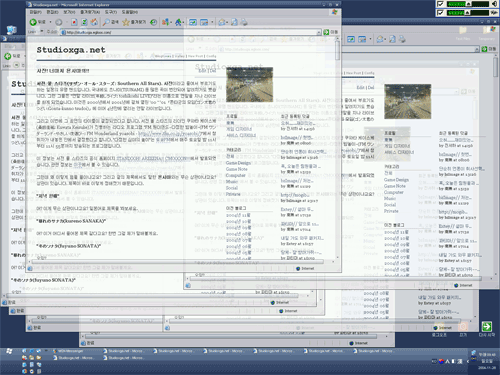This screenshot has height=375, width=500.
Task: Adjust the lower green volume slider
Action: point(467,13)
